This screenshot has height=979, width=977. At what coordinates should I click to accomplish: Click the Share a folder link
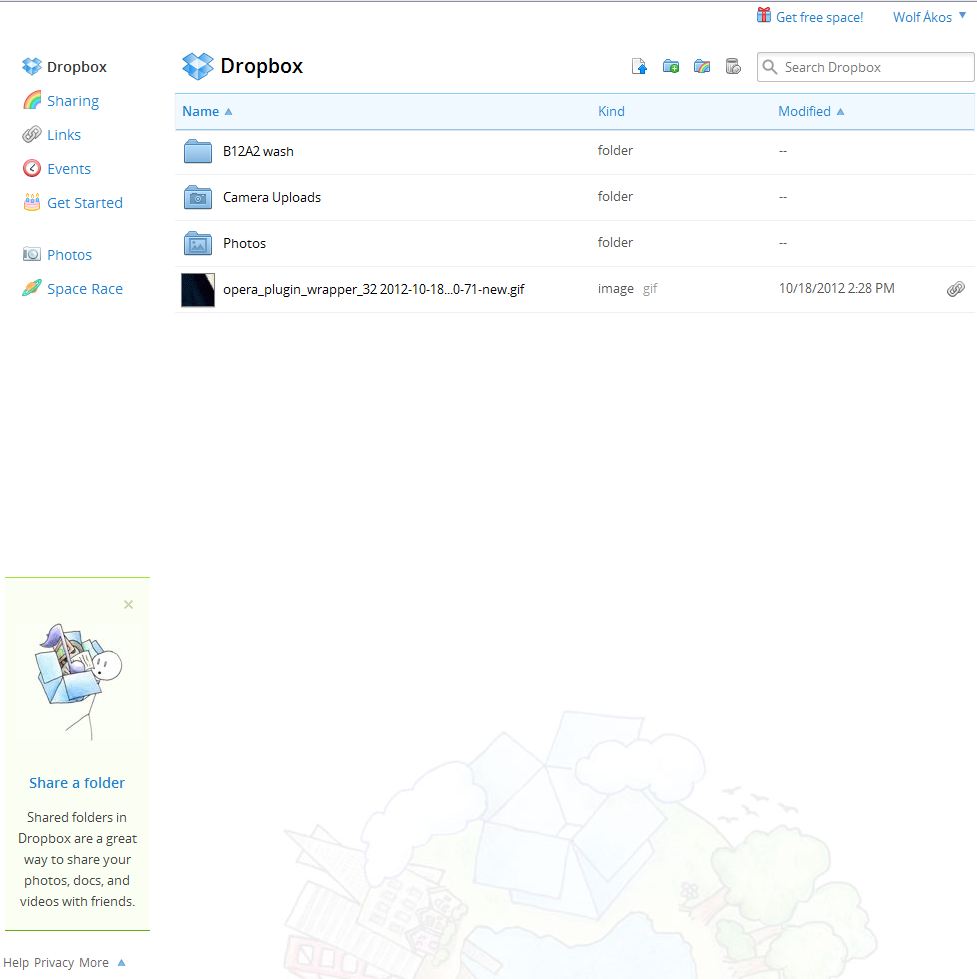[77, 782]
